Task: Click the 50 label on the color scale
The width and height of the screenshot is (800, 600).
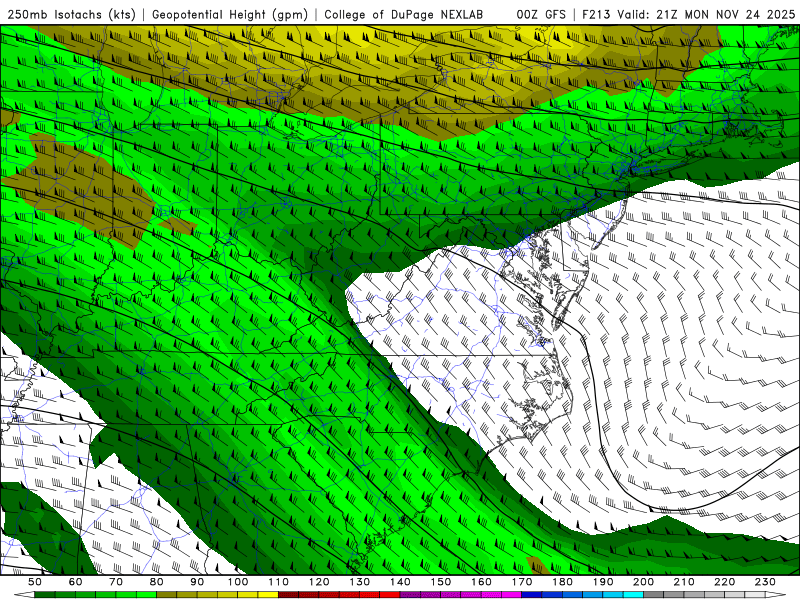Action: tap(35, 582)
